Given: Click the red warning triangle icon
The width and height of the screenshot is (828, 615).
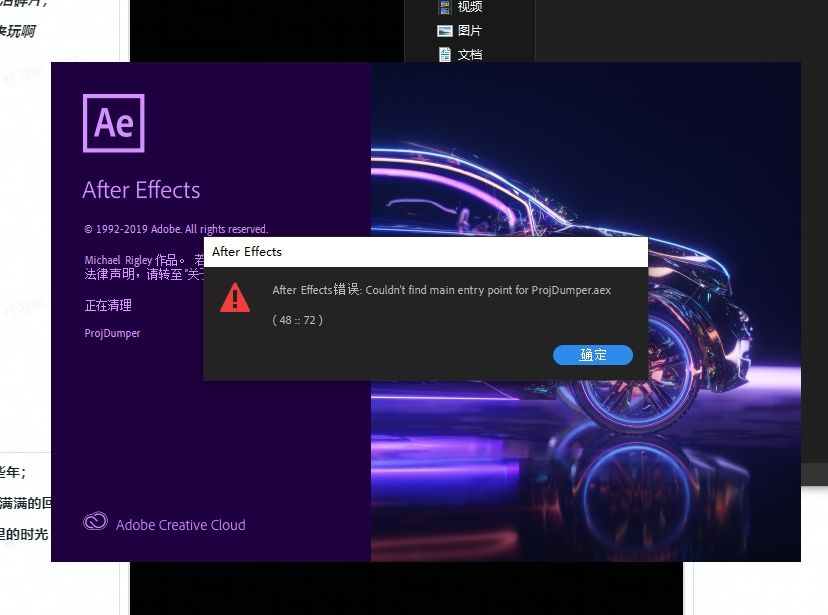Looking at the screenshot, I should coord(235,297).
